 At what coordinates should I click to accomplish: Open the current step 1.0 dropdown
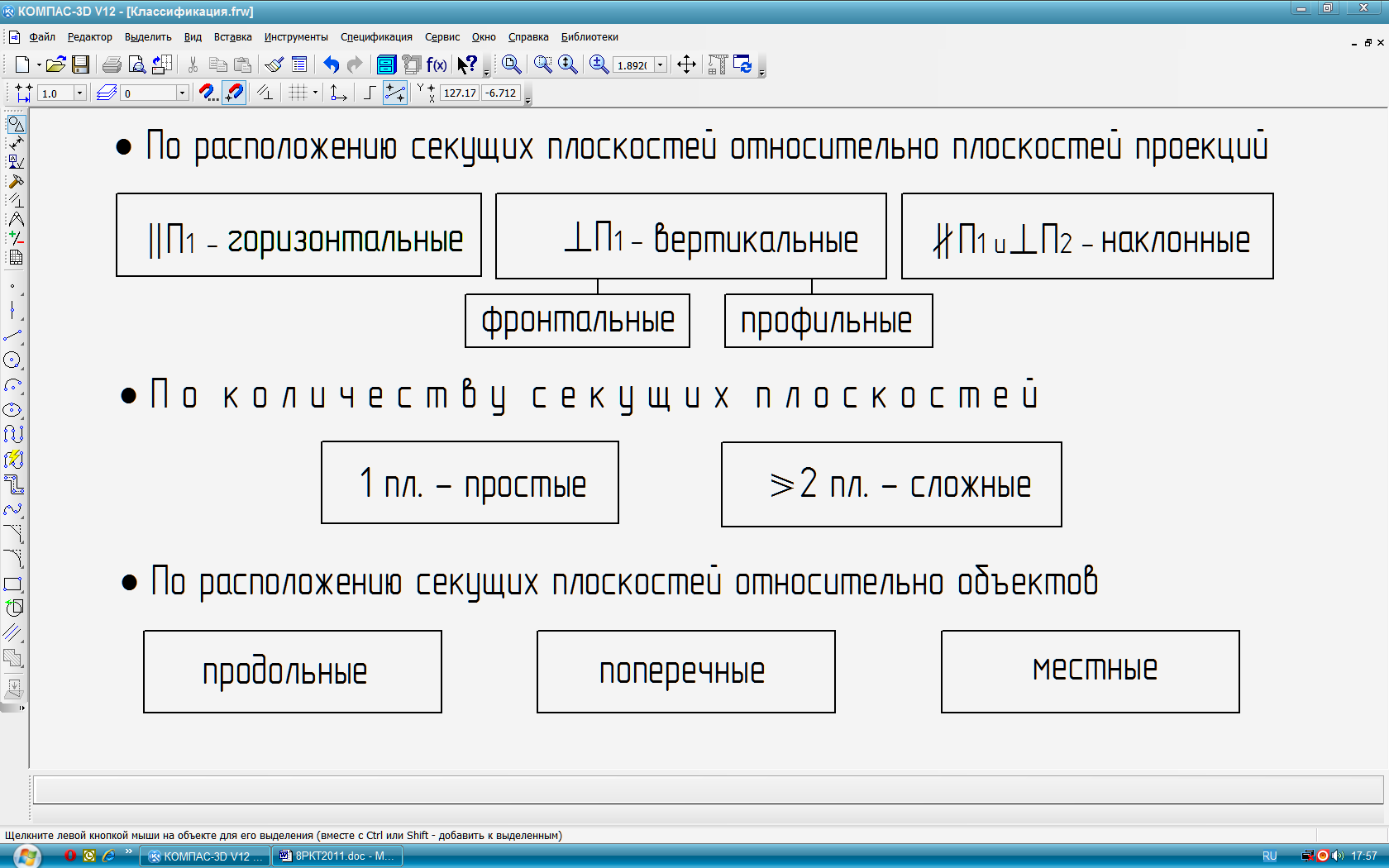click(80, 93)
